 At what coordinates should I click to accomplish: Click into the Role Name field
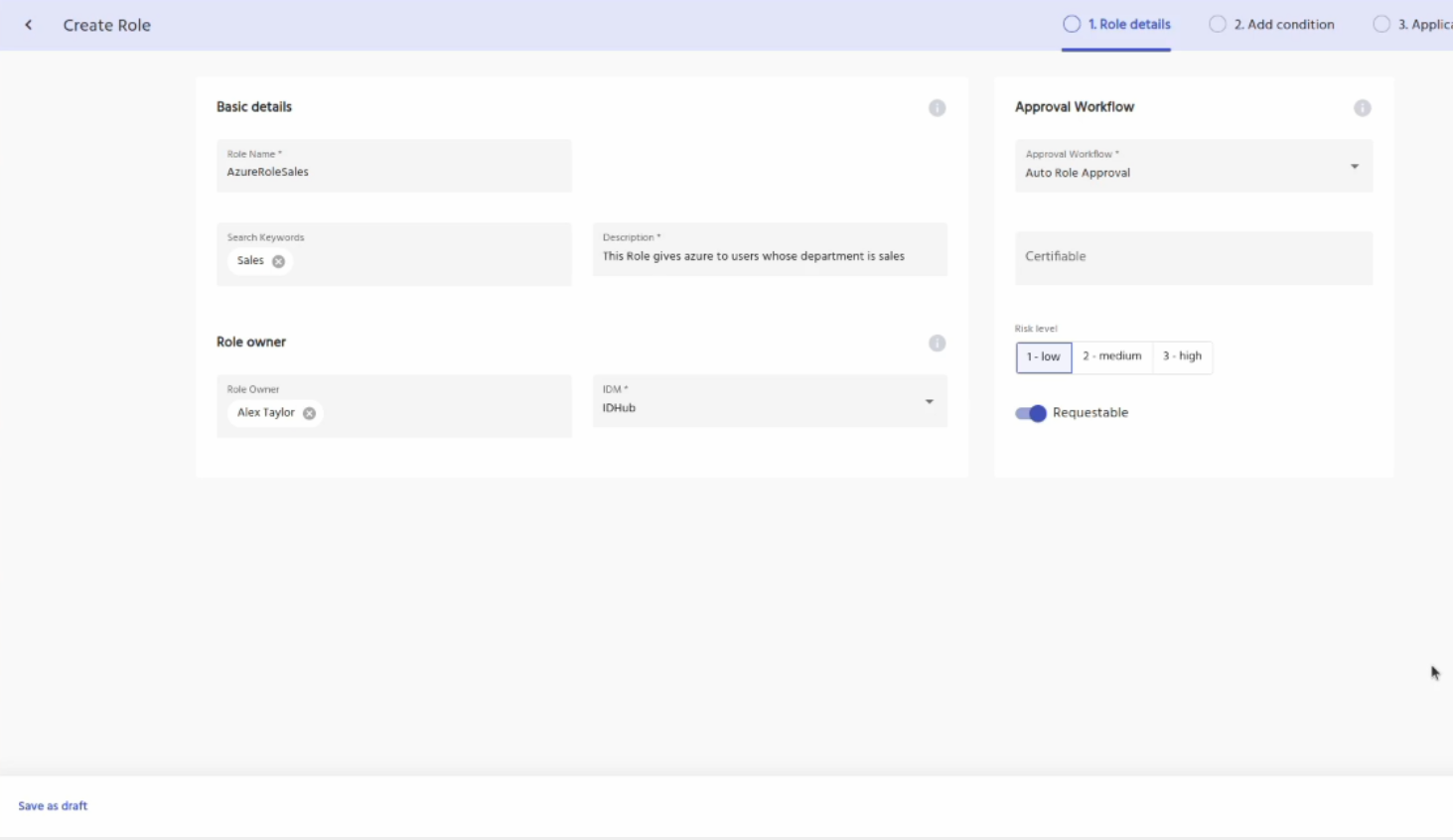tap(393, 172)
